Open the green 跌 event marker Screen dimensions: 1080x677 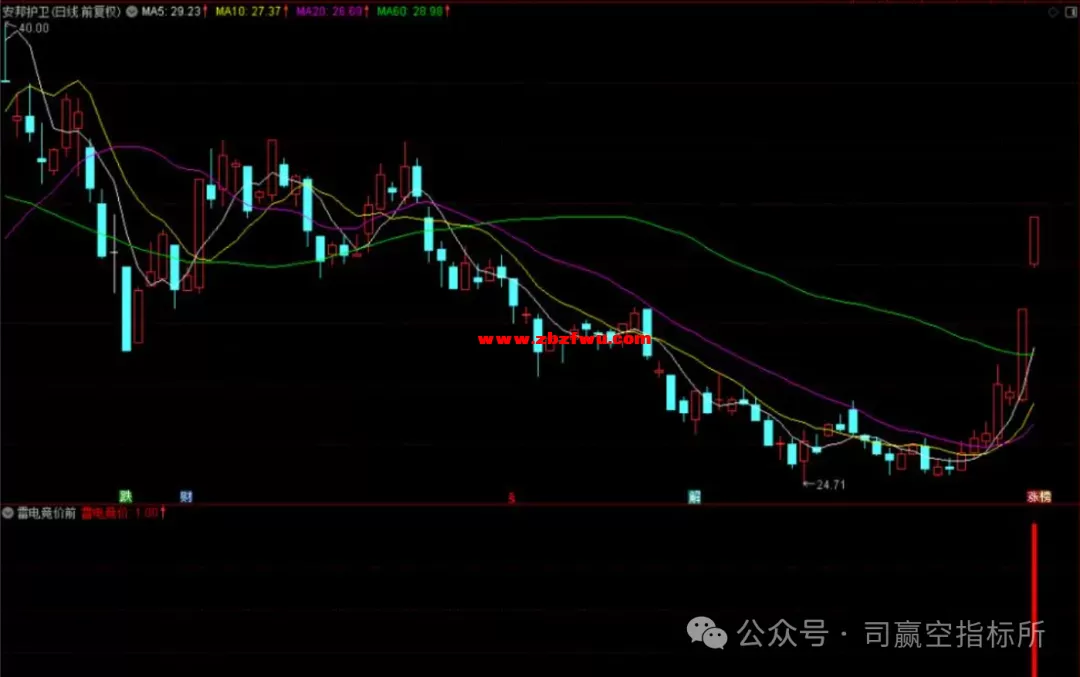(x=125, y=496)
